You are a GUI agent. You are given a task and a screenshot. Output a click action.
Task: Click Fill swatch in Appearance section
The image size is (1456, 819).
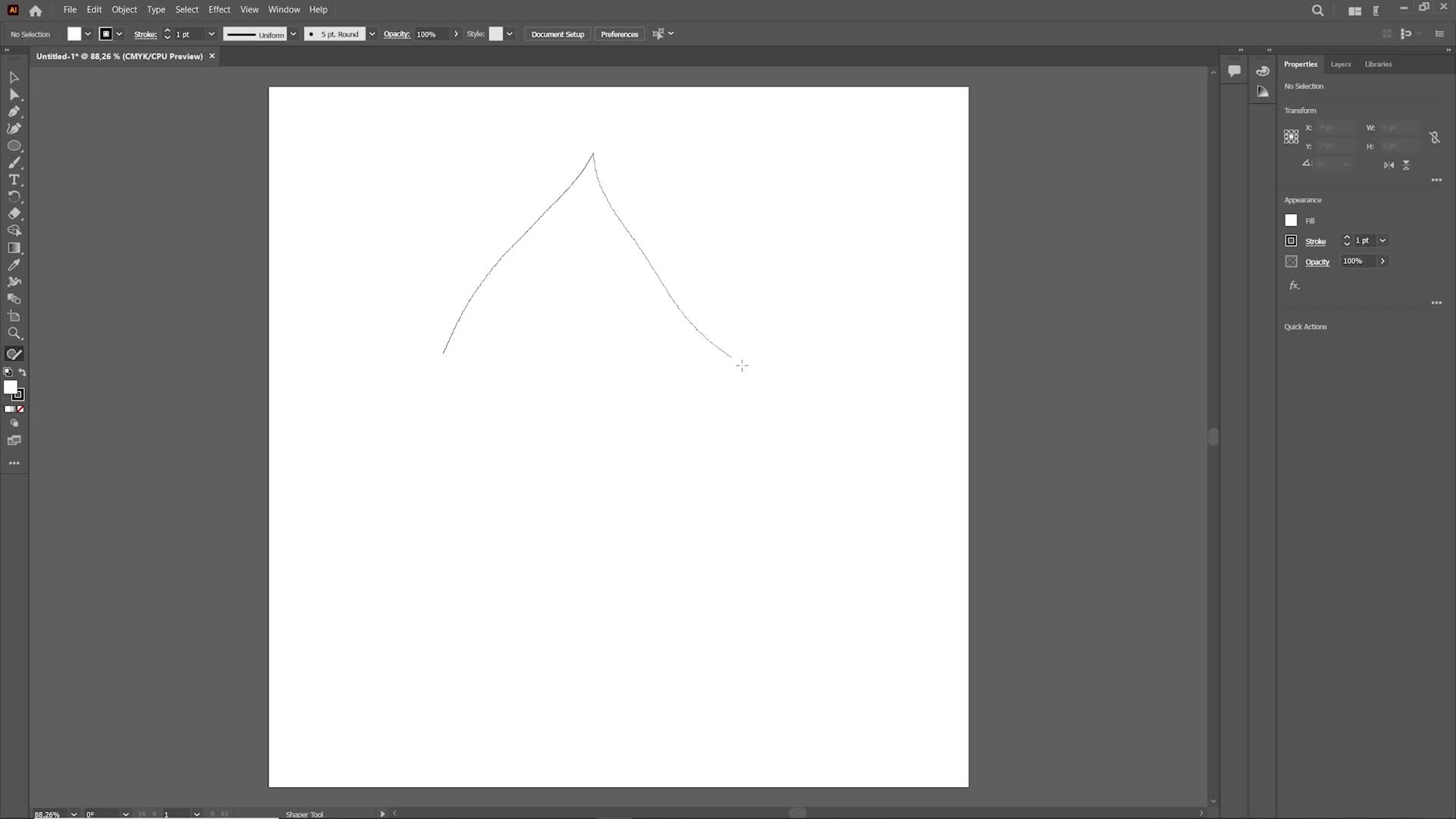click(x=1291, y=221)
